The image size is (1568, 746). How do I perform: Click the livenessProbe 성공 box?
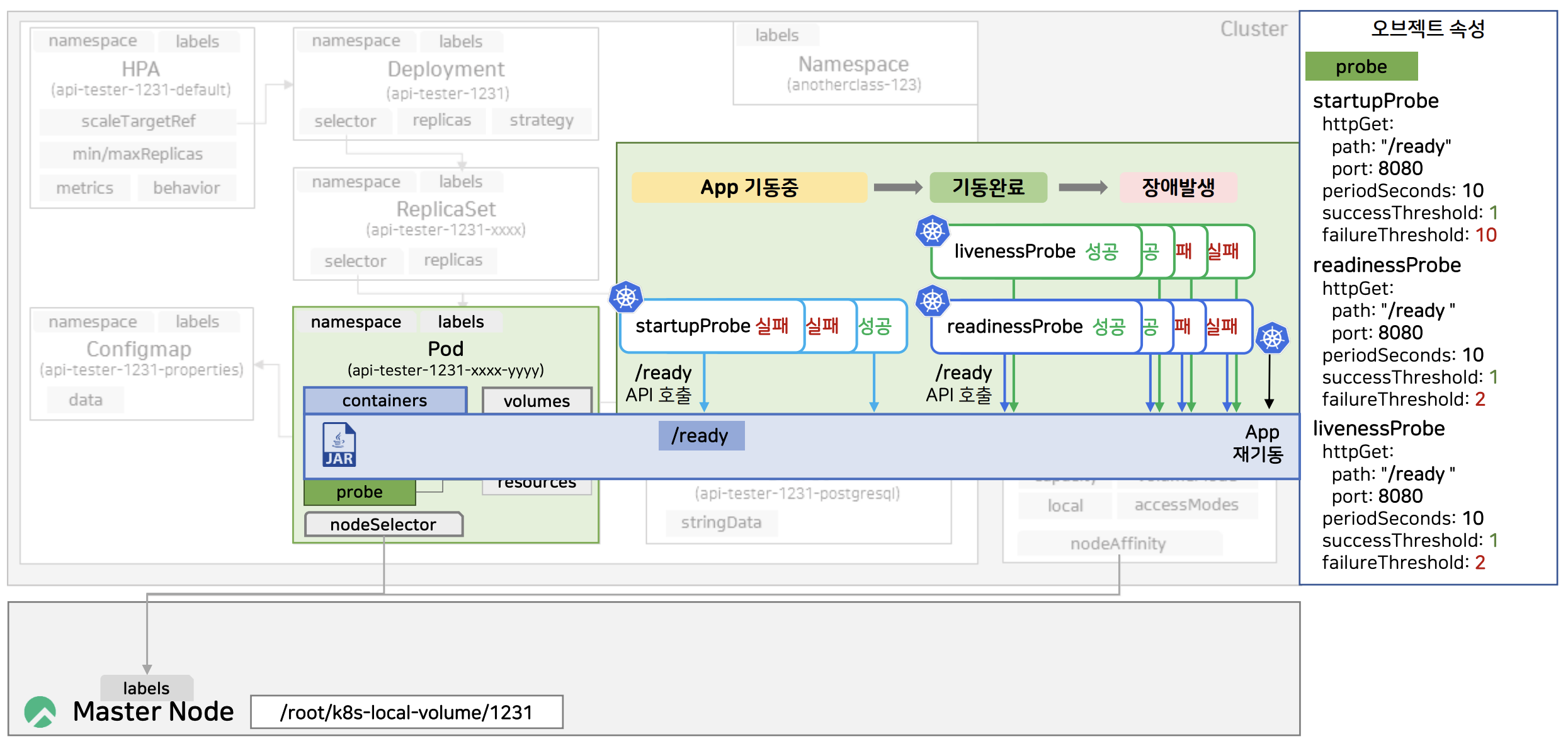click(1037, 251)
